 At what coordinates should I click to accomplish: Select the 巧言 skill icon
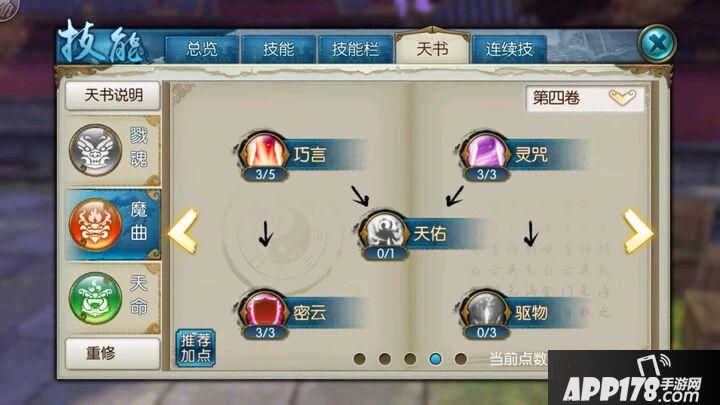tap(264, 152)
